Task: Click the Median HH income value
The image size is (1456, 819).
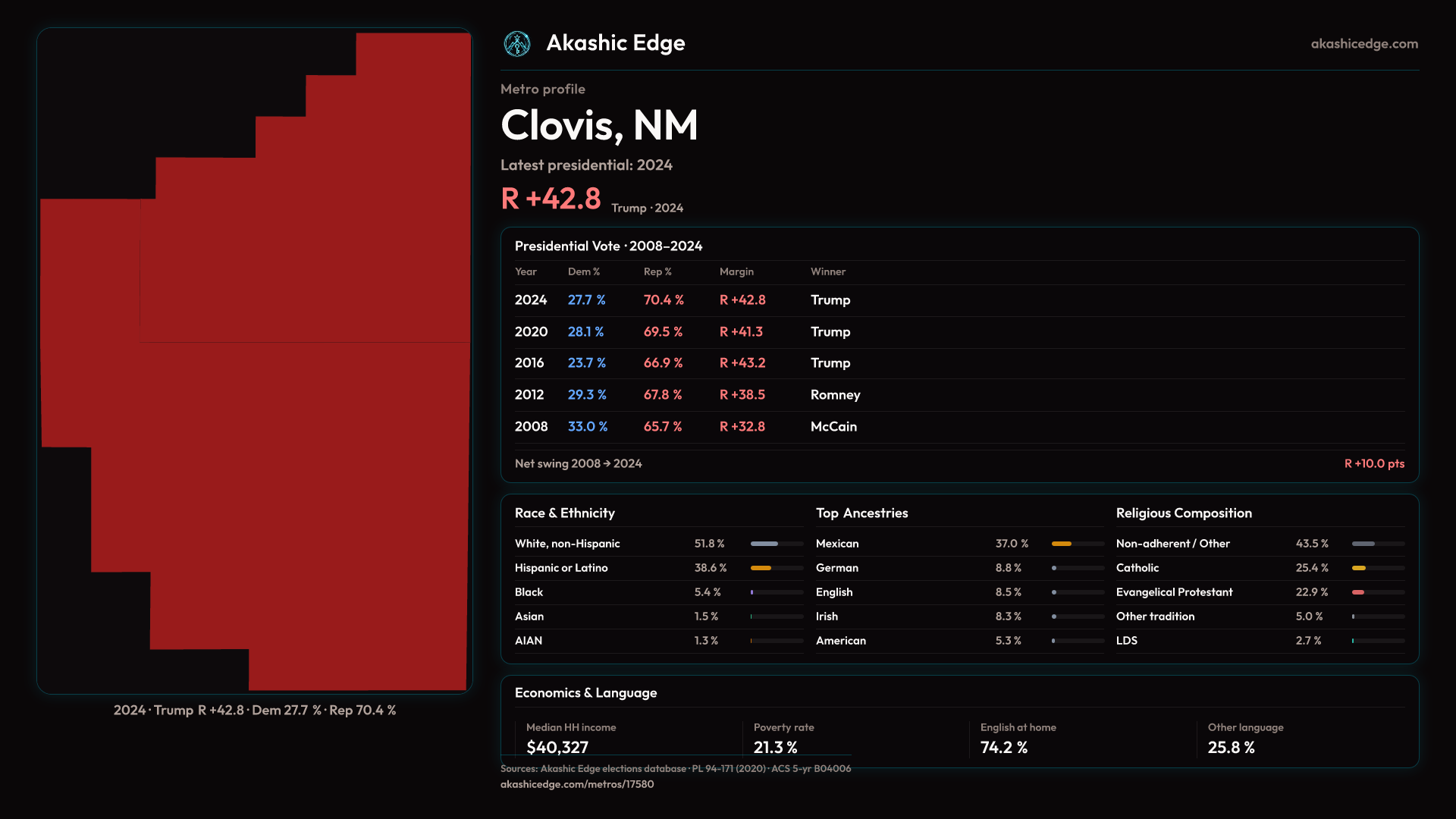Action: click(x=557, y=747)
